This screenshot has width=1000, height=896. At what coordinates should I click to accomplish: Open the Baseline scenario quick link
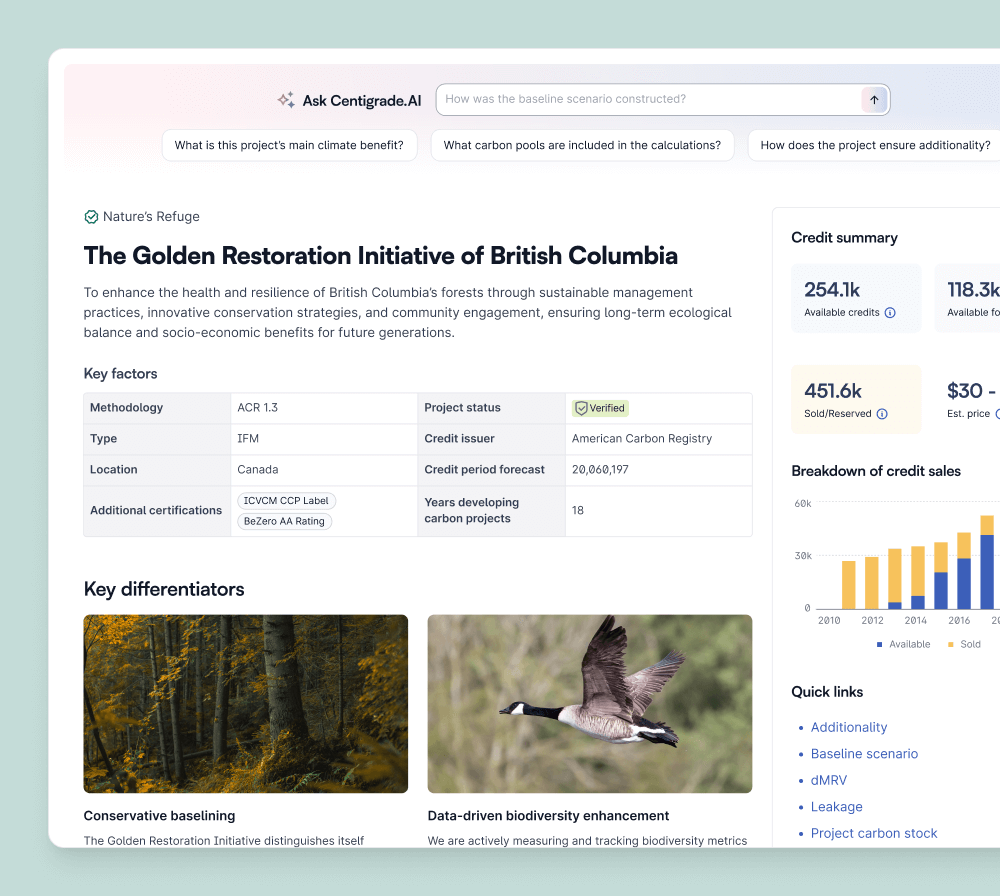point(864,754)
